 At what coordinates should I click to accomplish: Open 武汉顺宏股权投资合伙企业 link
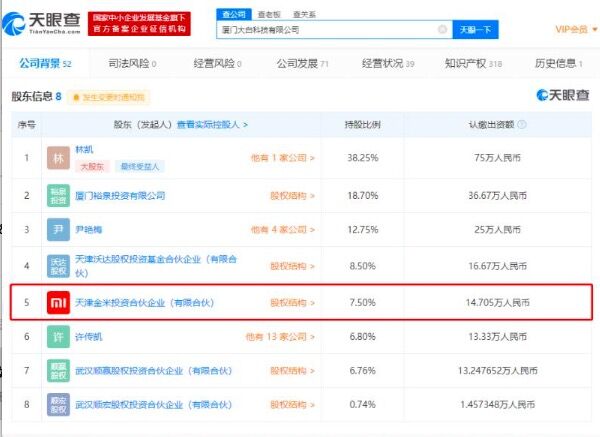pyautogui.click(x=153, y=404)
